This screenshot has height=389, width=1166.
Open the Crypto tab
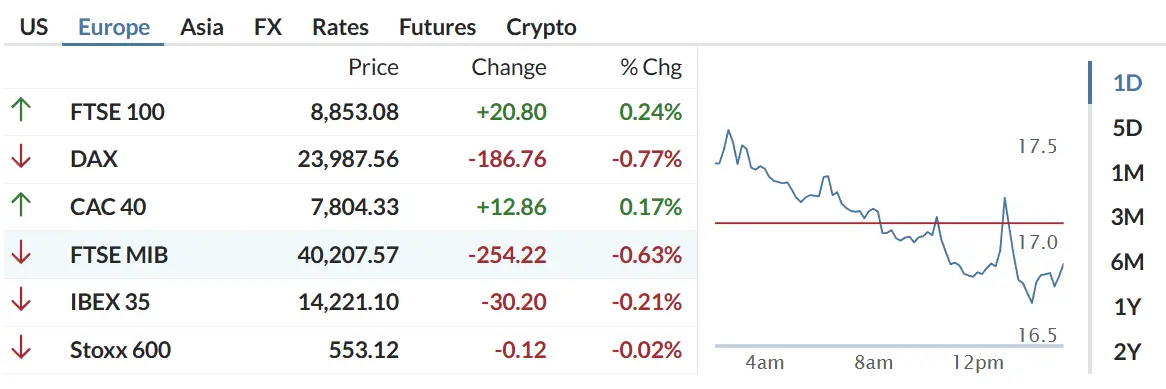(541, 28)
